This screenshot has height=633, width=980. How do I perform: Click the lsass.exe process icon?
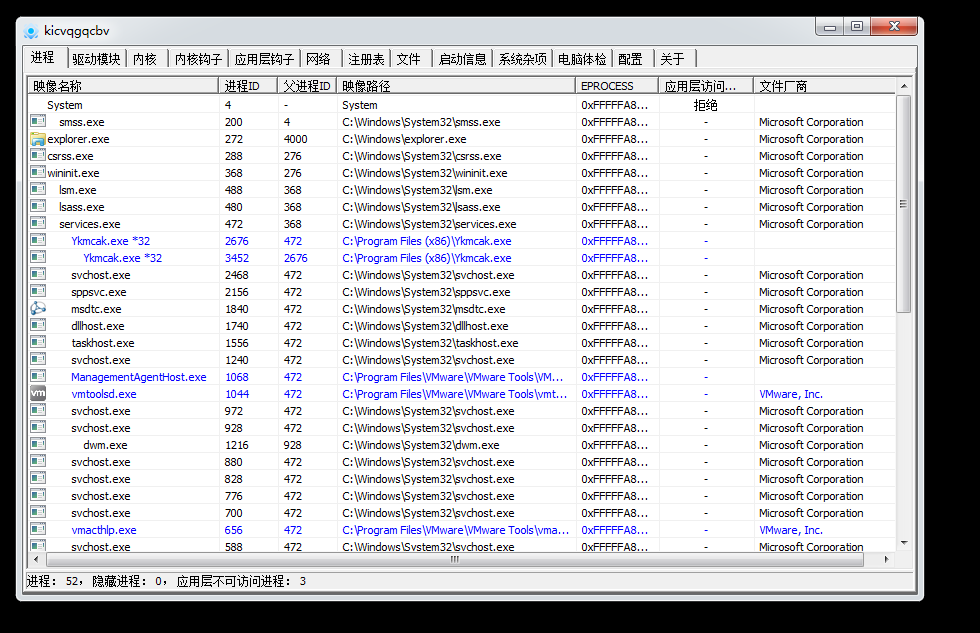pyautogui.click(x=38, y=207)
